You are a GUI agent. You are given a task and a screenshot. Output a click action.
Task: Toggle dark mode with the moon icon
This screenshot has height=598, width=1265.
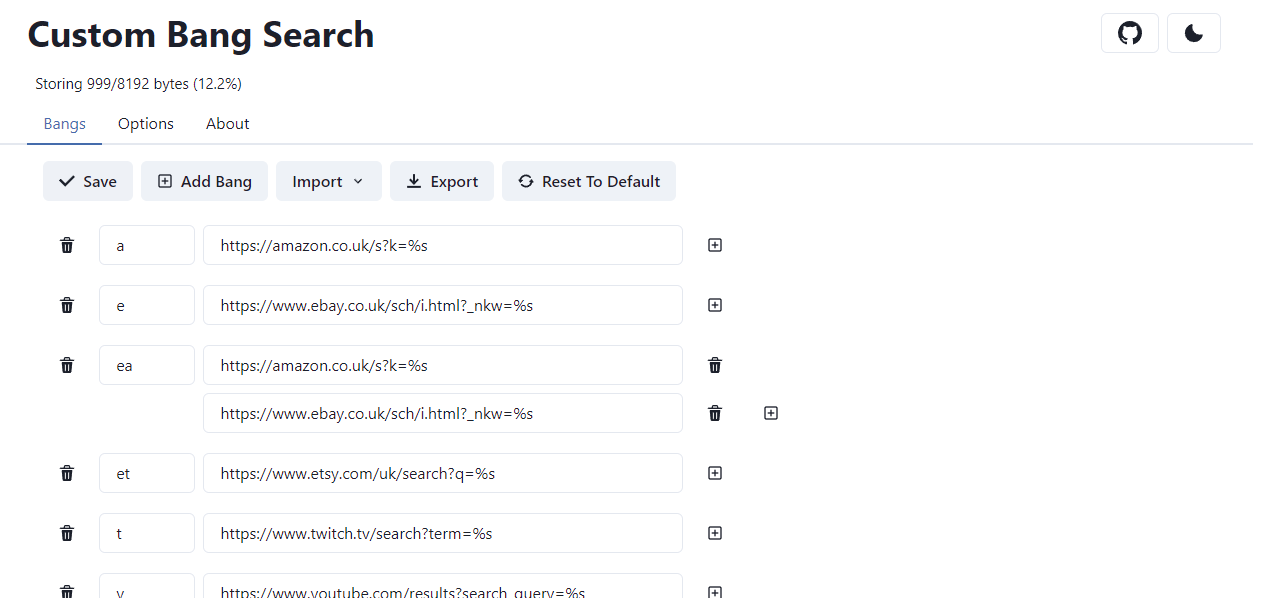pyautogui.click(x=1193, y=32)
